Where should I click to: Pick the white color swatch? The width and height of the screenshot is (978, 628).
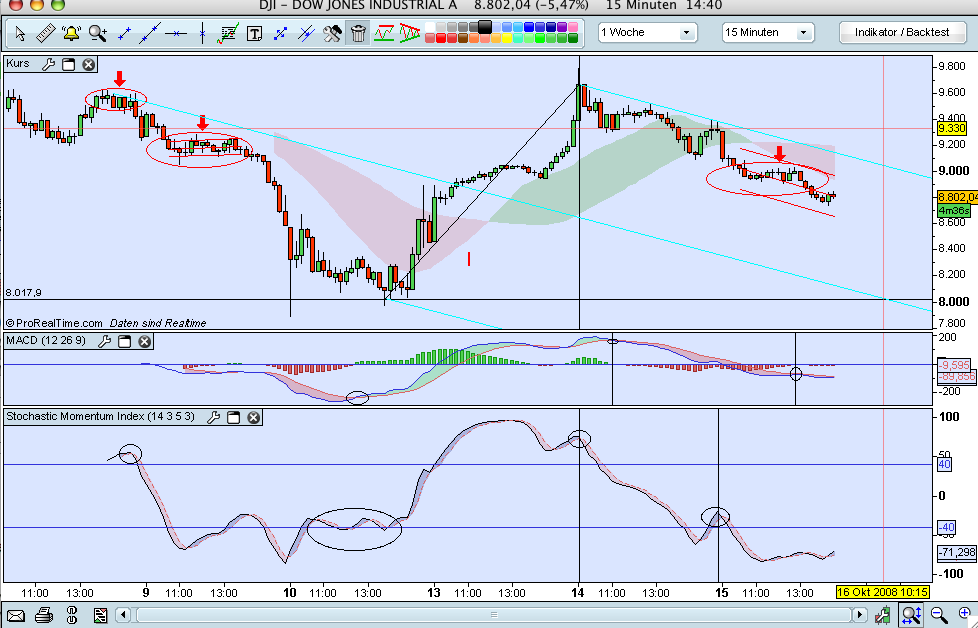point(430,27)
